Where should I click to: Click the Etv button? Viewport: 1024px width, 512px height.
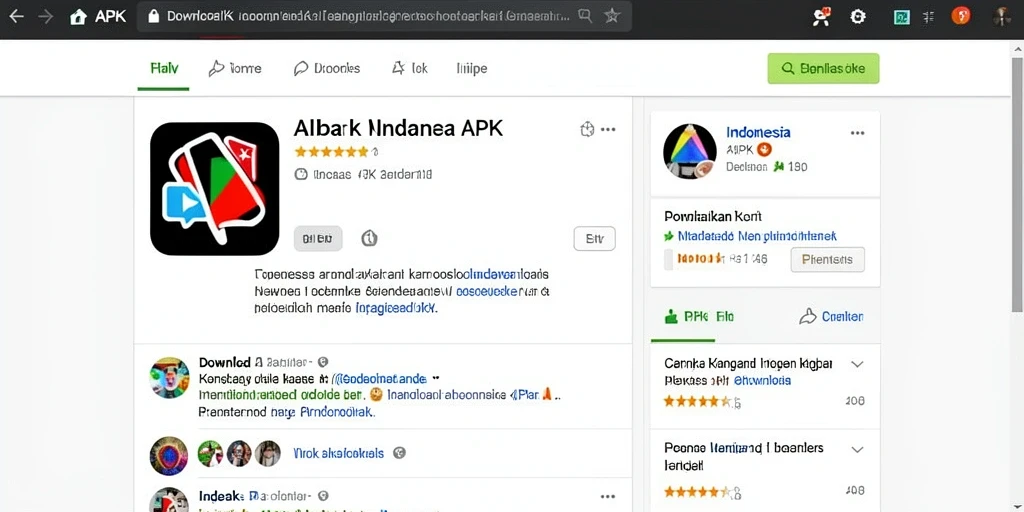[x=594, y=239]
